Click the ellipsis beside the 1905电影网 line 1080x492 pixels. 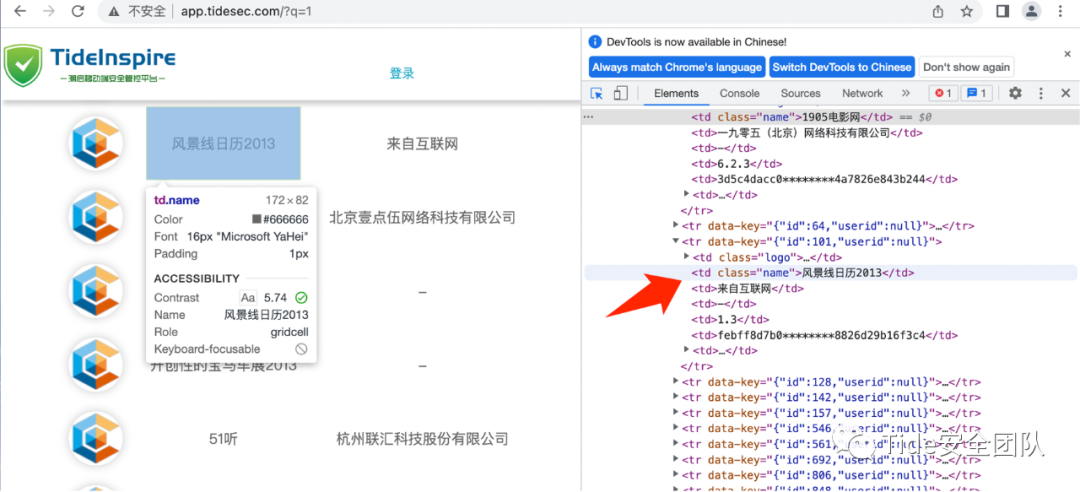[x=588, y=117]
